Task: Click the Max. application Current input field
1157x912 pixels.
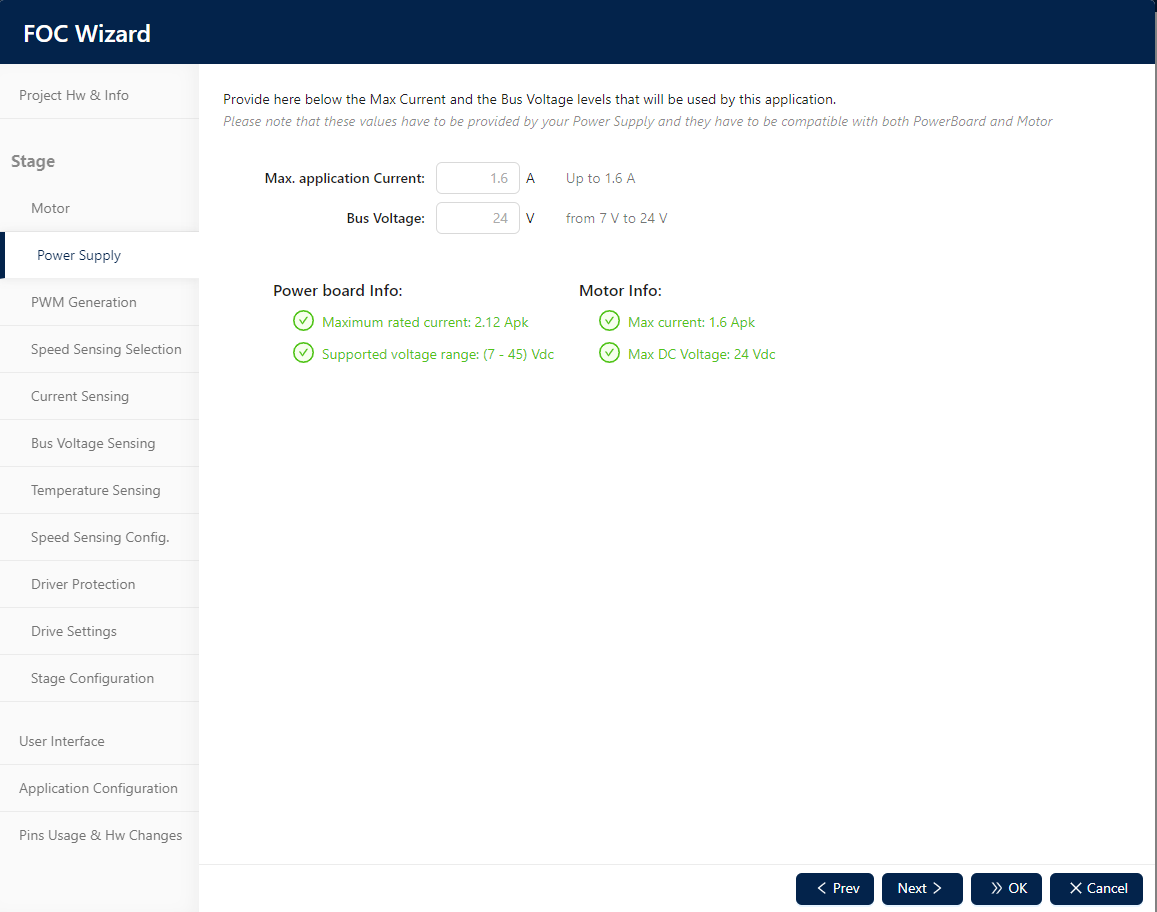Action: click(x=477, y=178)
